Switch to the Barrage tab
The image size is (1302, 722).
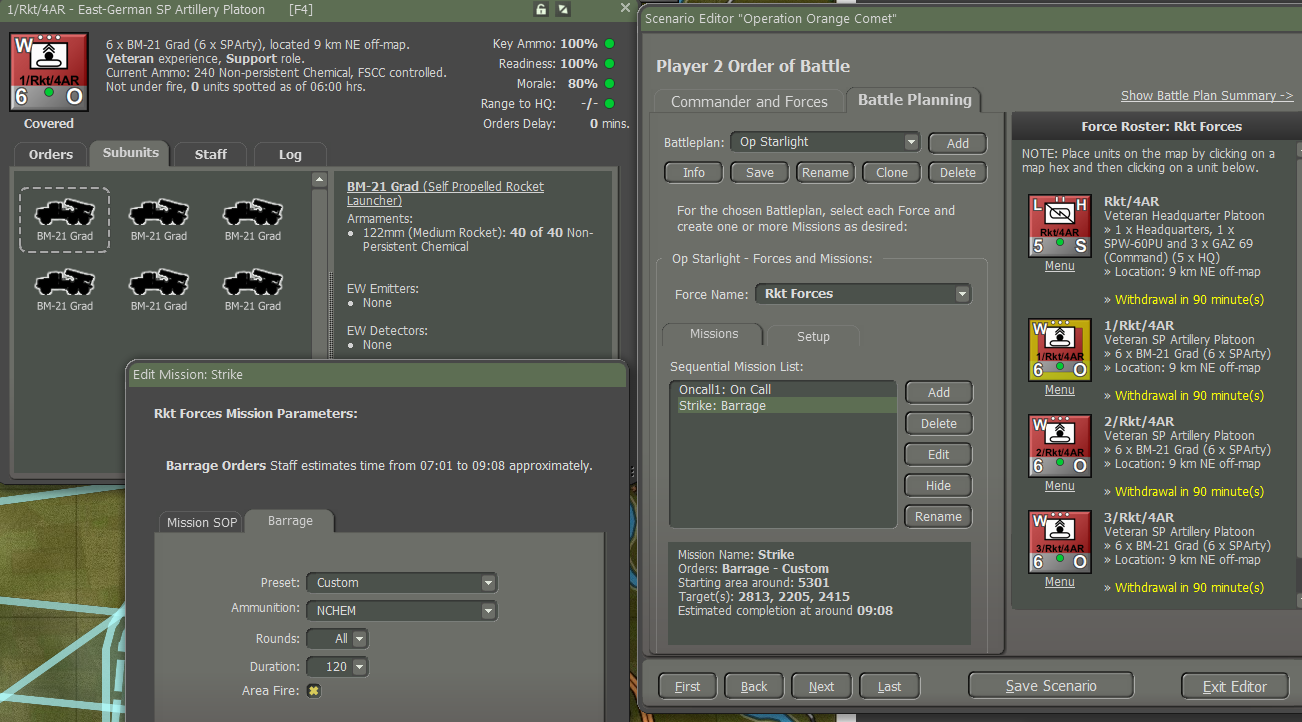coord(290,521)
